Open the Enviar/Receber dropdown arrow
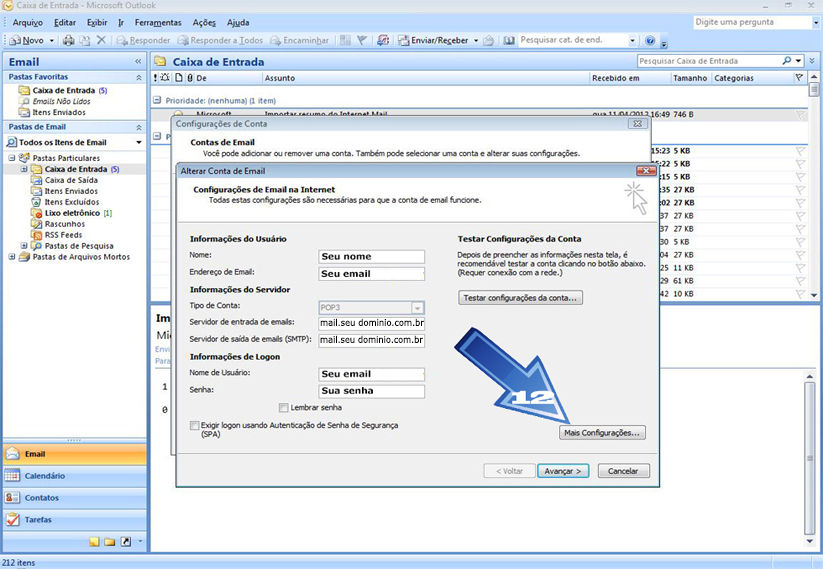This screenshot has height=569, width=823. (x=476, y=40)
